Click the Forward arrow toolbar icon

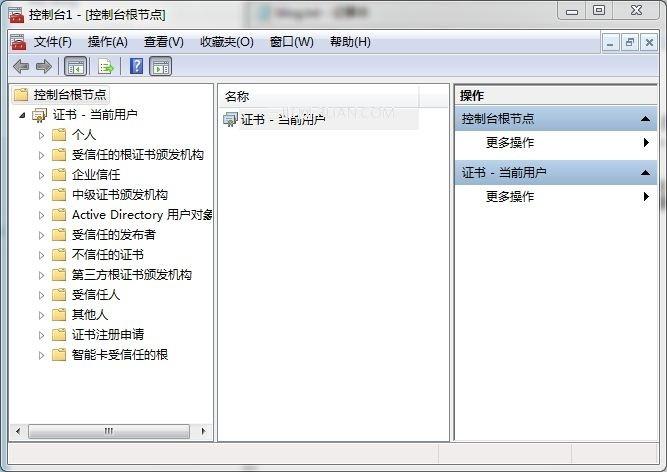pos(44,66)
